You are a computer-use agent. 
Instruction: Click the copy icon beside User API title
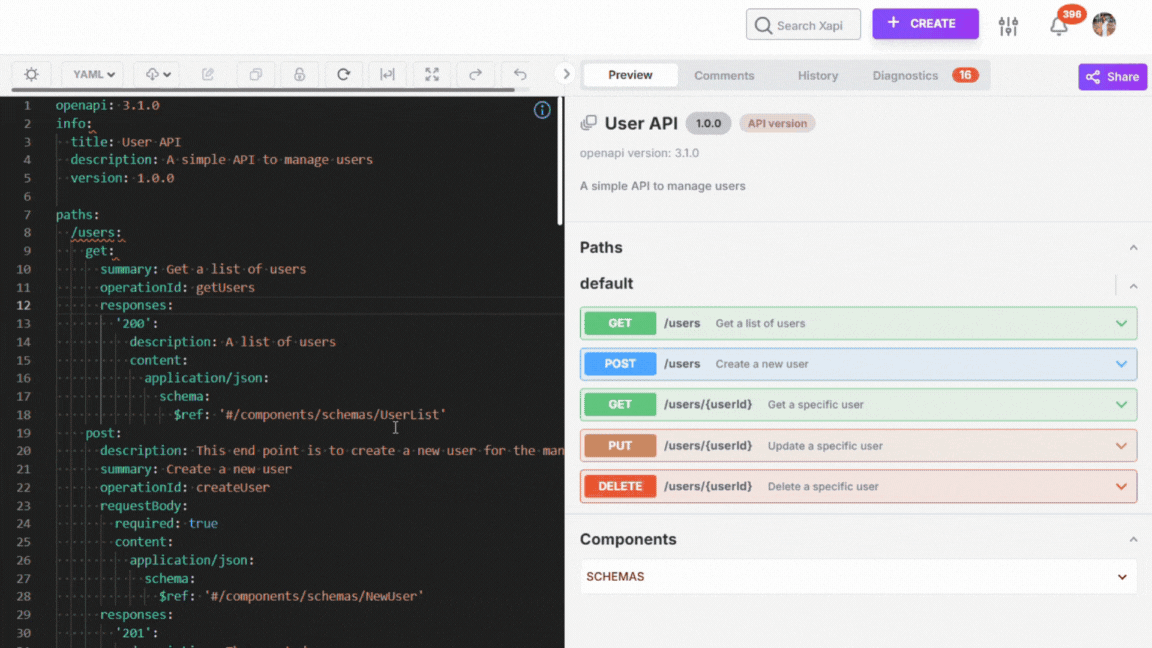(x=588, y=123)
